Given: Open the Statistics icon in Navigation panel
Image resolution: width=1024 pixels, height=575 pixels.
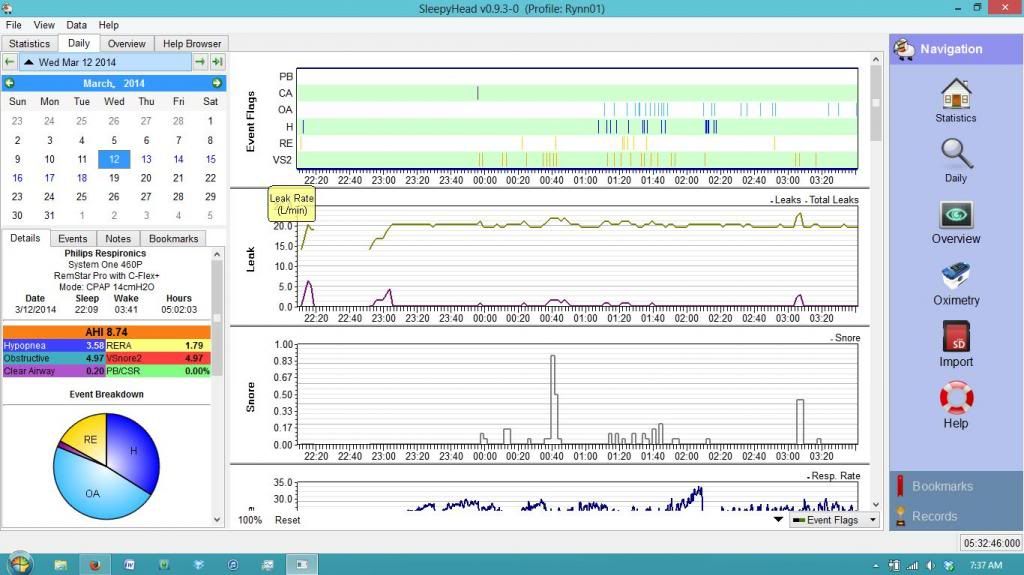Looking at the screenshot, I should 955,95.
